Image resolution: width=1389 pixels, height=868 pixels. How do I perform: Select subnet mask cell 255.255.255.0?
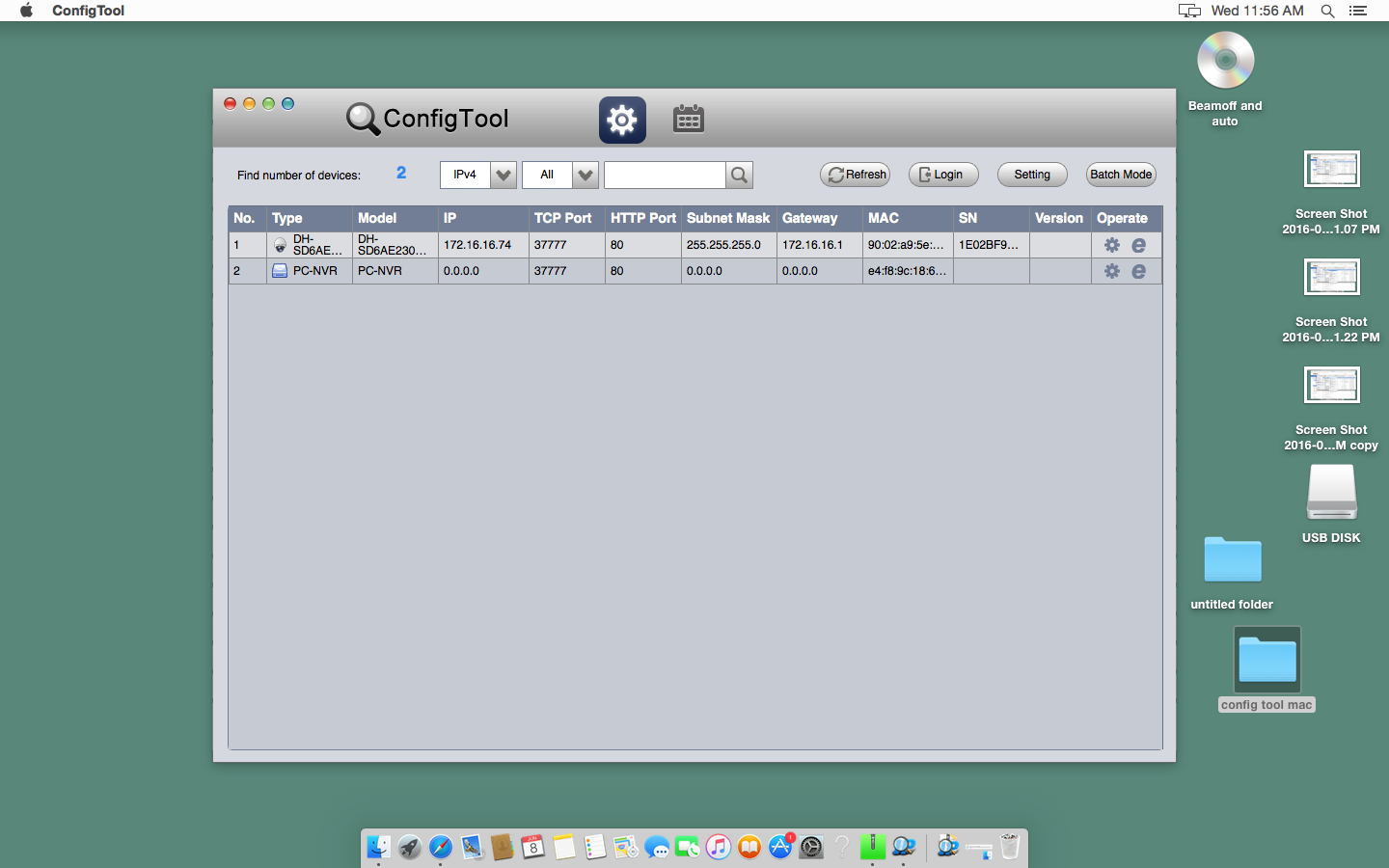point(729,245)
